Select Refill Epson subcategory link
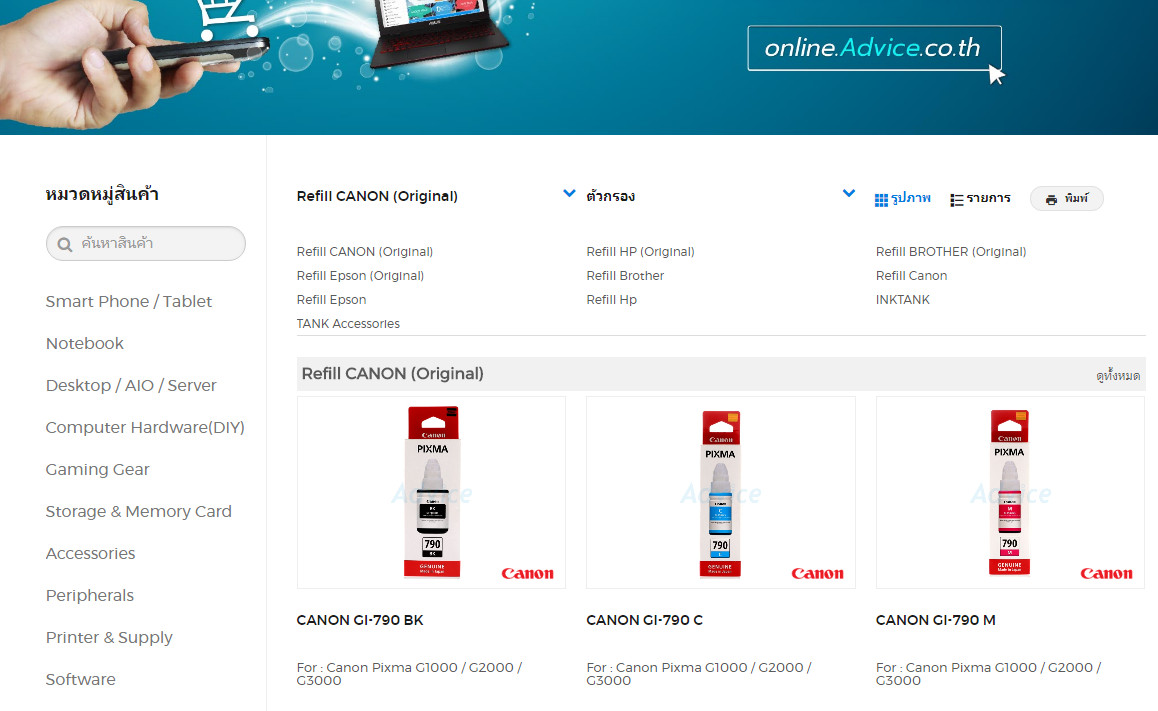This screenshot has height=711, width=1158. coord(332,300)
